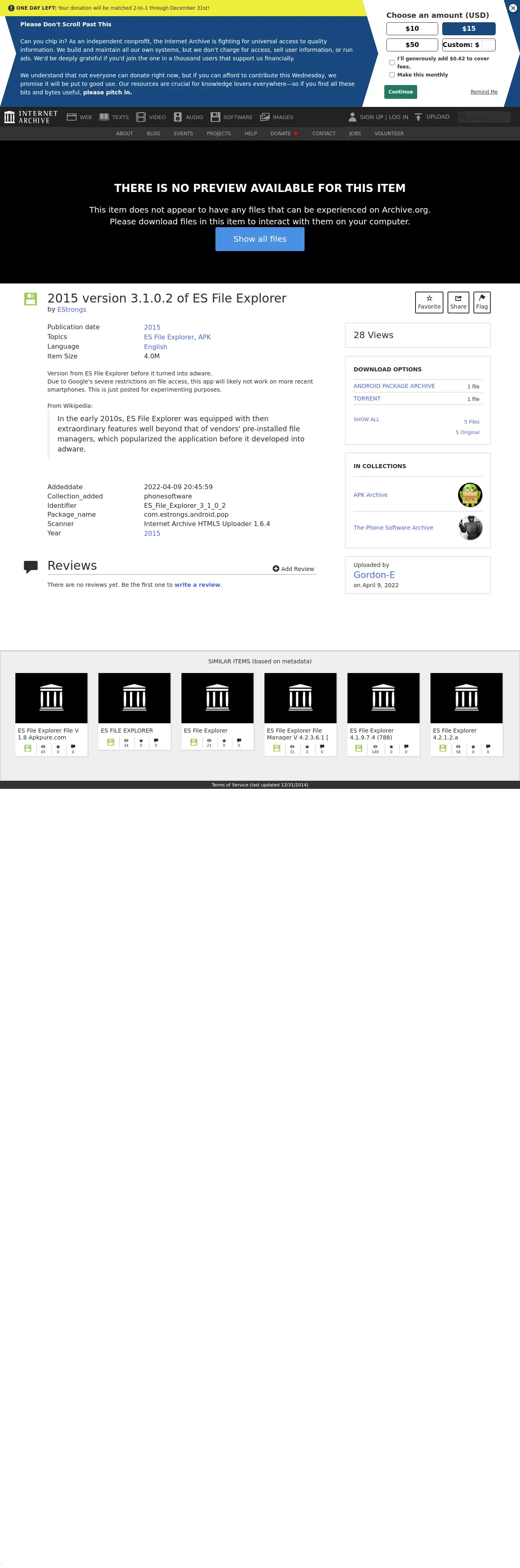This screenshot has width=520, height=1568.
Task: Select the $15 donation amount
Action: [x=469, y=29]
